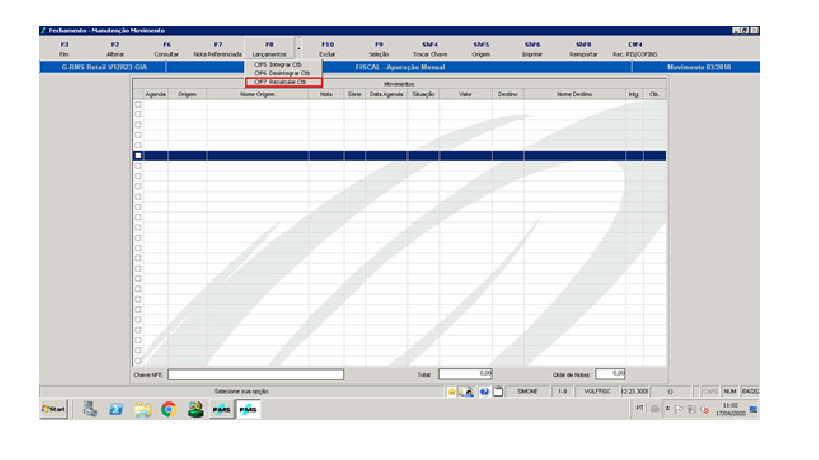The width and height of the screenshot is (819, 460).
Task: Tick the checkbox of the first grid row
Action: 138,104
